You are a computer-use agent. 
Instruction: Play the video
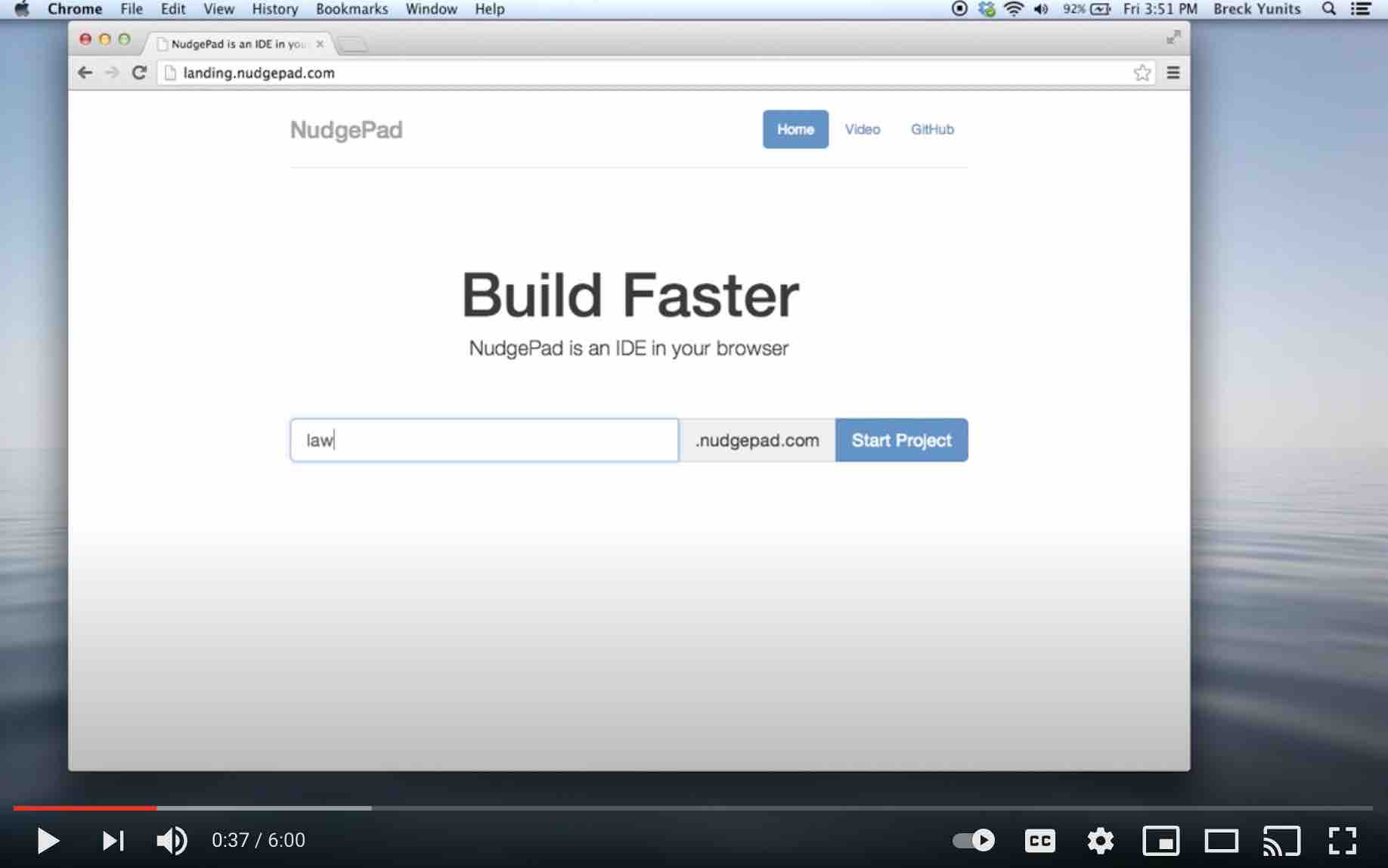pos(48,840)
